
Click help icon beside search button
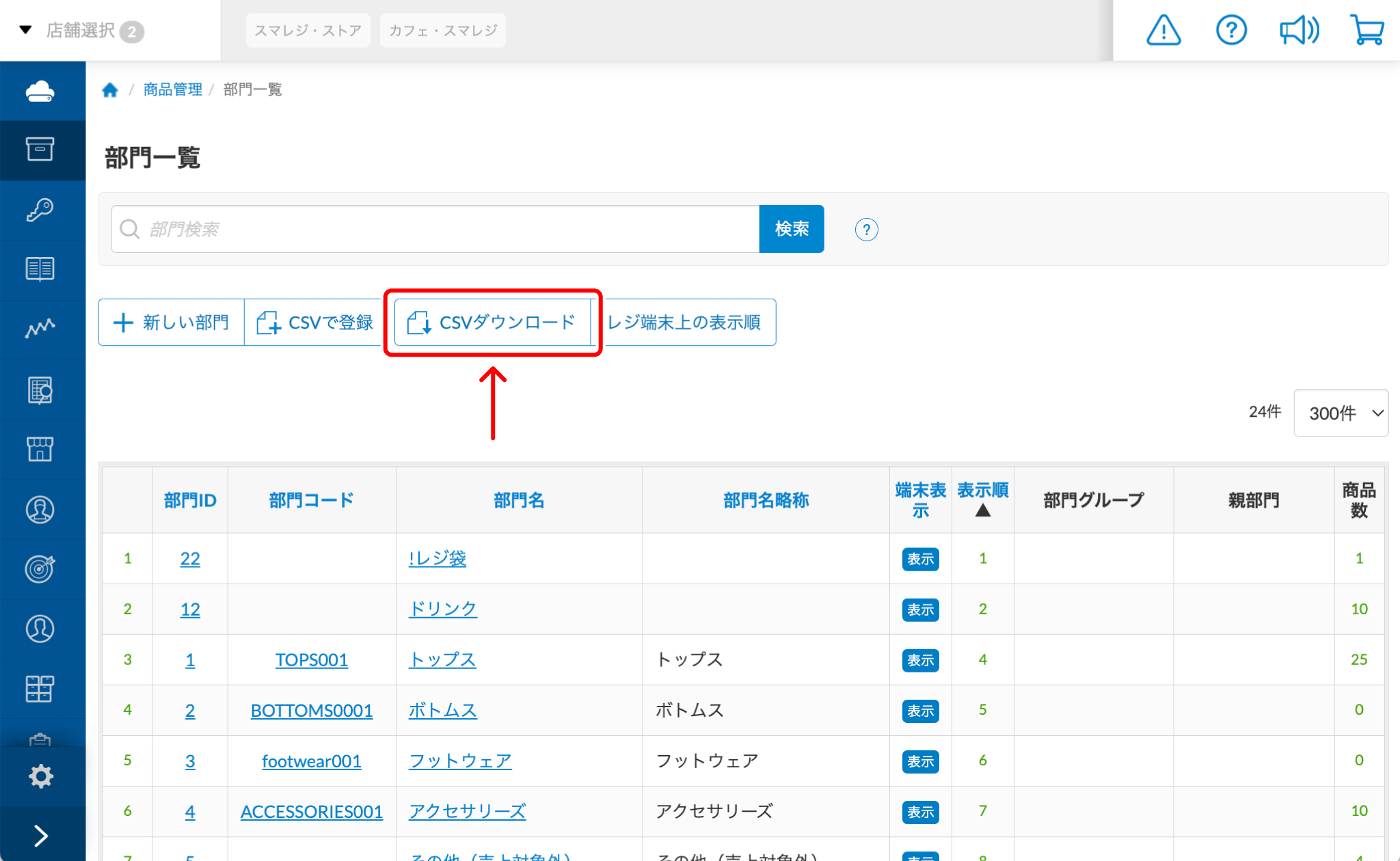tap(866, 230)
